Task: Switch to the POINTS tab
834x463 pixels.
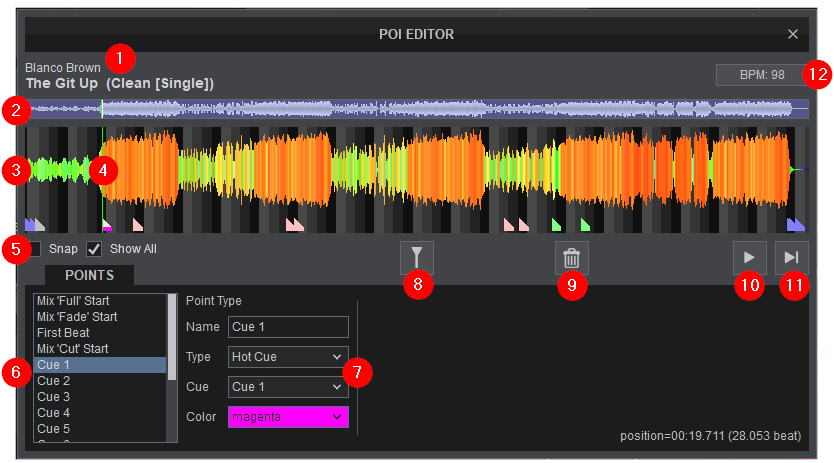Action: click(x=89, y=275)
